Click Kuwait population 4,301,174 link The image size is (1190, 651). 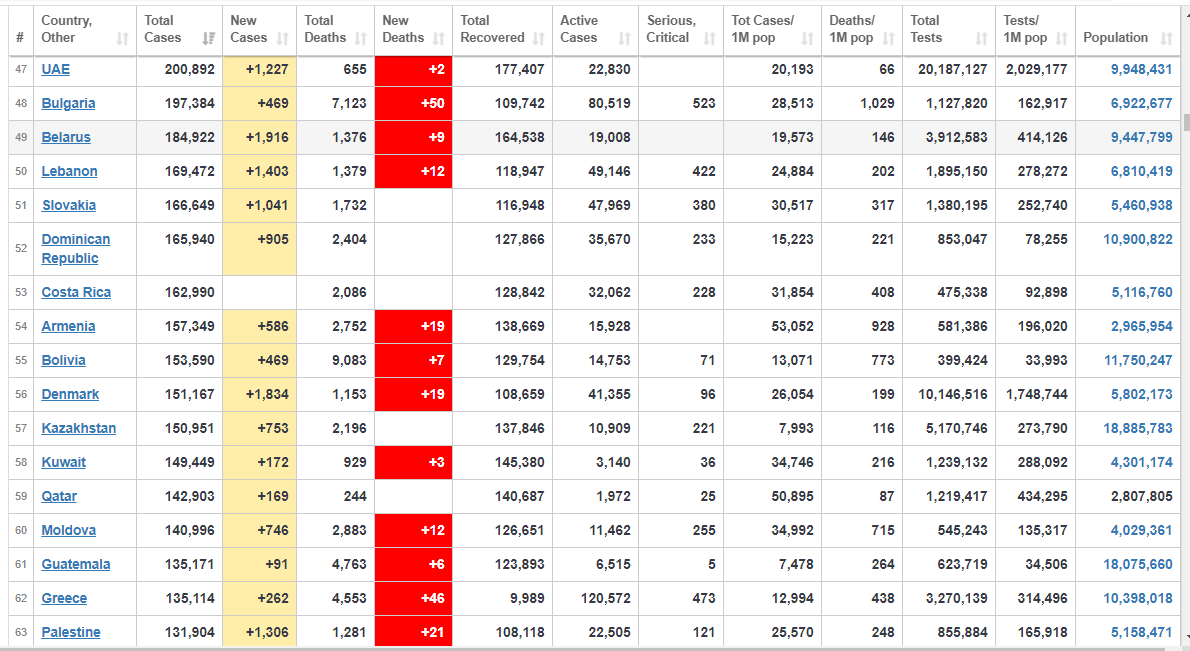[1141, 462]
